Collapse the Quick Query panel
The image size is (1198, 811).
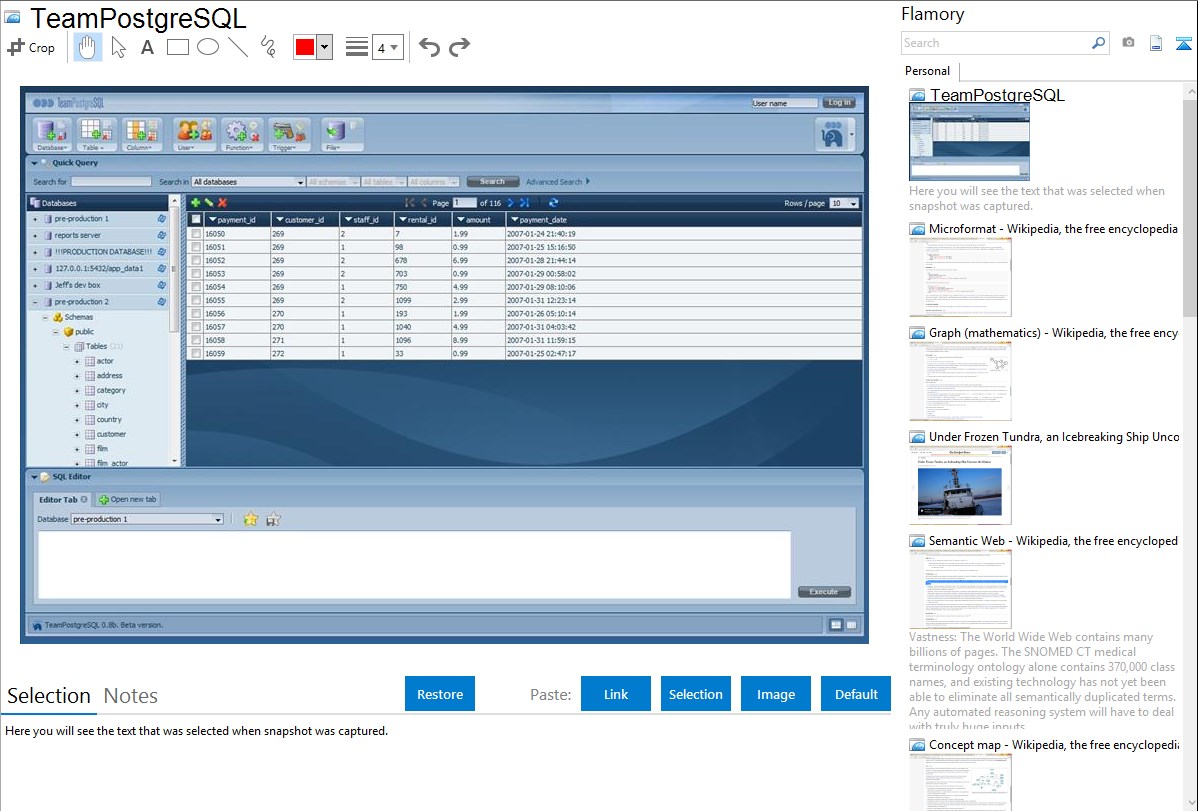[x=34, y=163]
